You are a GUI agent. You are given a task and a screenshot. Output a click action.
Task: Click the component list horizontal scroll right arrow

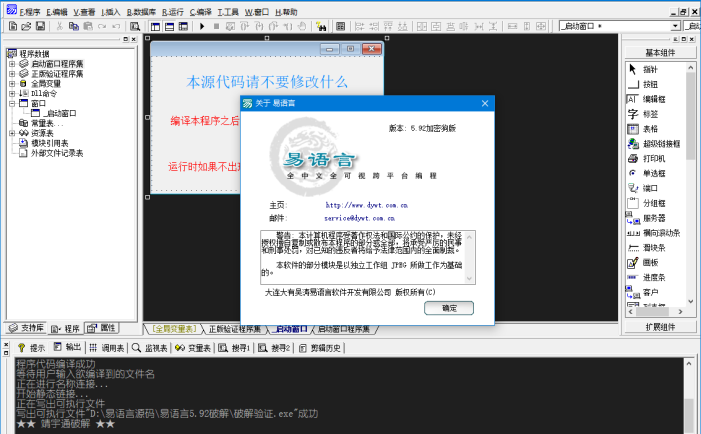click(680, 312)
